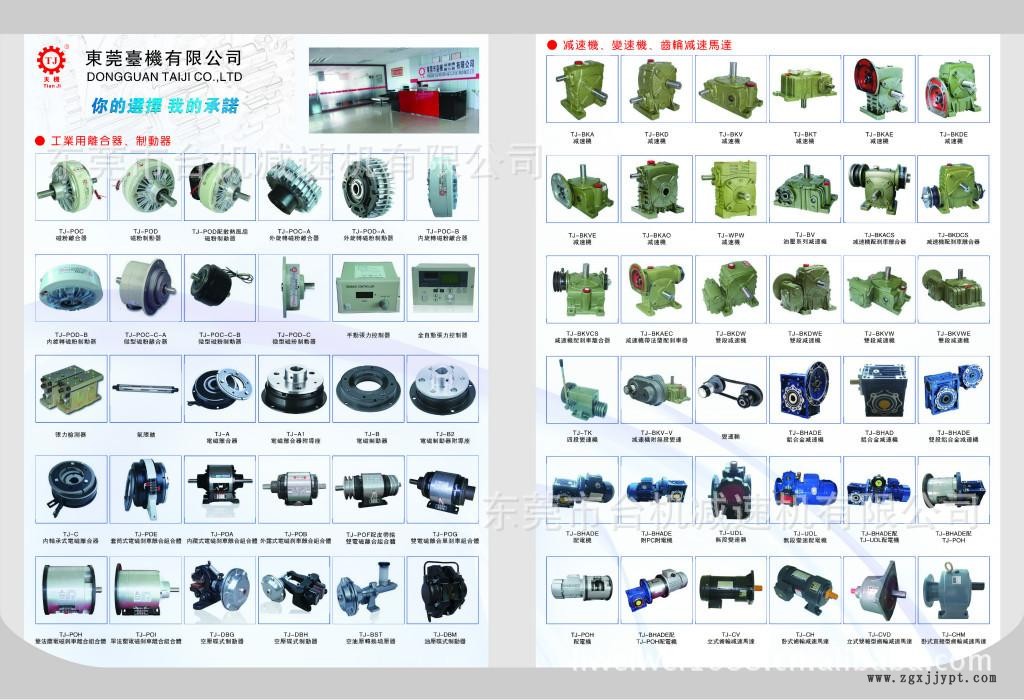Viewport: 1024px width, 700px height.
Task: Open the TJ-BST product image
Action: [368, 590]
